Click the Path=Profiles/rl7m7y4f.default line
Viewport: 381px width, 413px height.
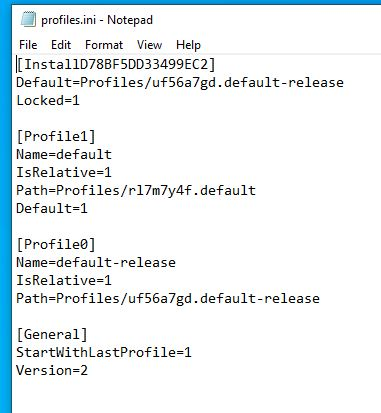coord(136,190)
